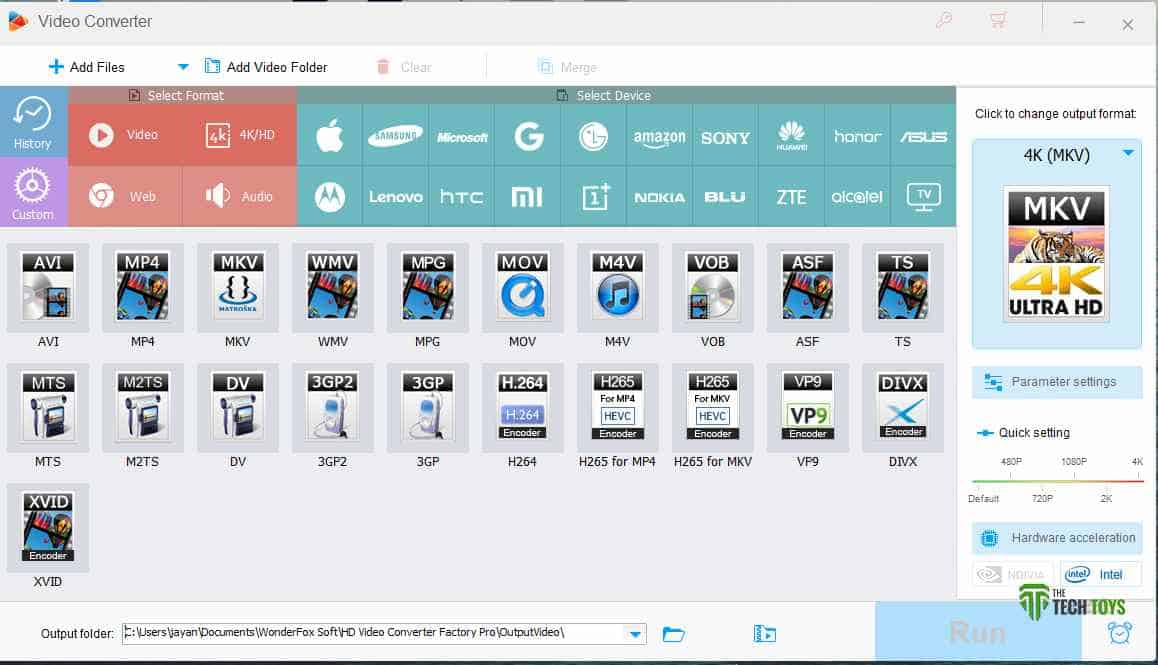This screenshot has height=665, width=1158.
Task: Open the 4K (MKV) format dropdown
Action: point(1128,155)
